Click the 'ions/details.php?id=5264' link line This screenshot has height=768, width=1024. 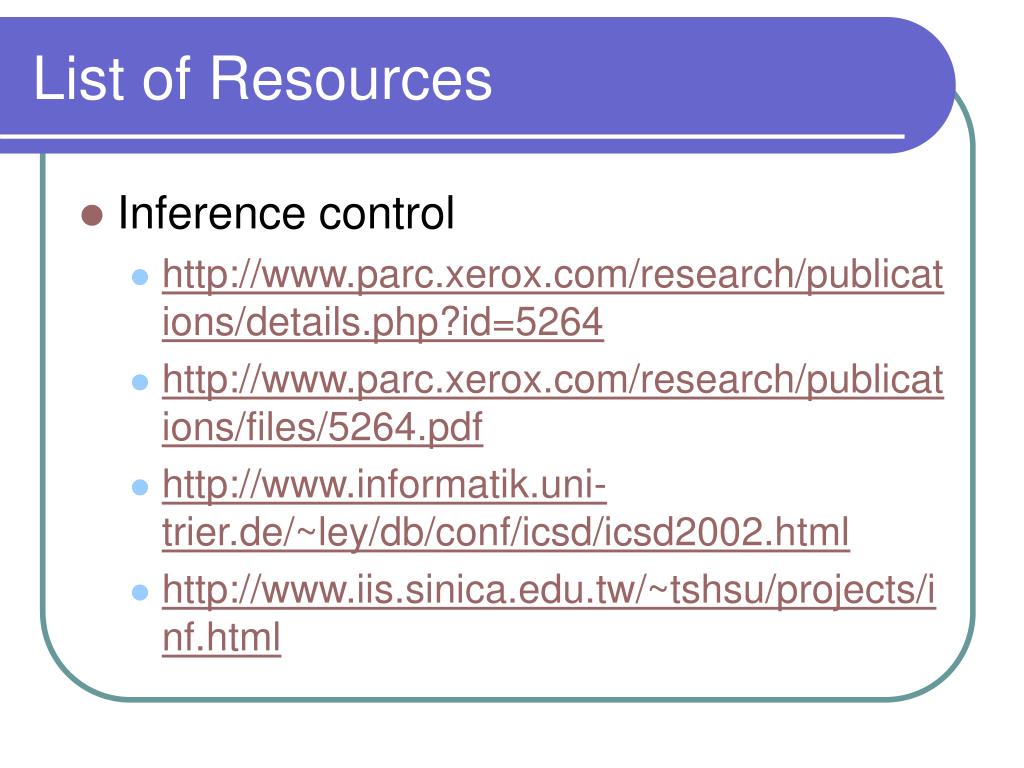pyautogui.click(x=383, y=322)
